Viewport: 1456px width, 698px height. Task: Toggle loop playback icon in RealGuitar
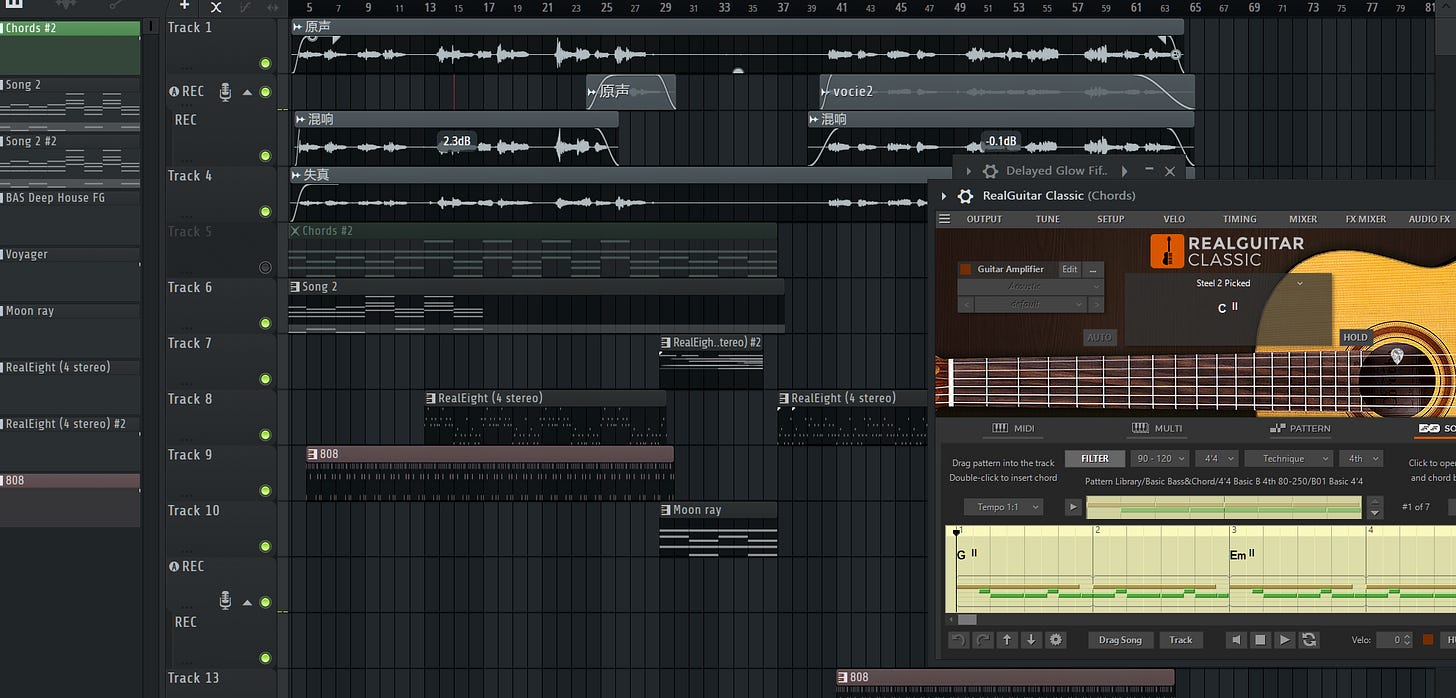click(1308, 640)
